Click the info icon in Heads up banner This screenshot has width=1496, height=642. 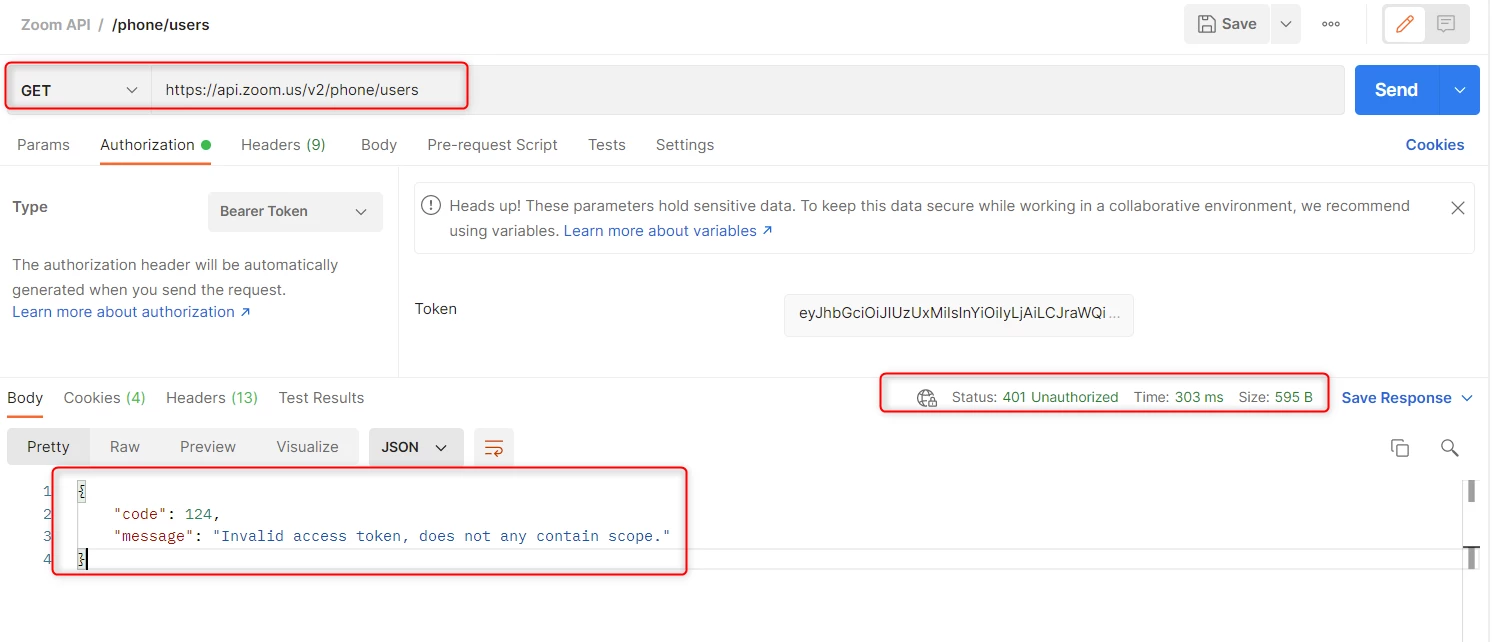pos(431,206)
